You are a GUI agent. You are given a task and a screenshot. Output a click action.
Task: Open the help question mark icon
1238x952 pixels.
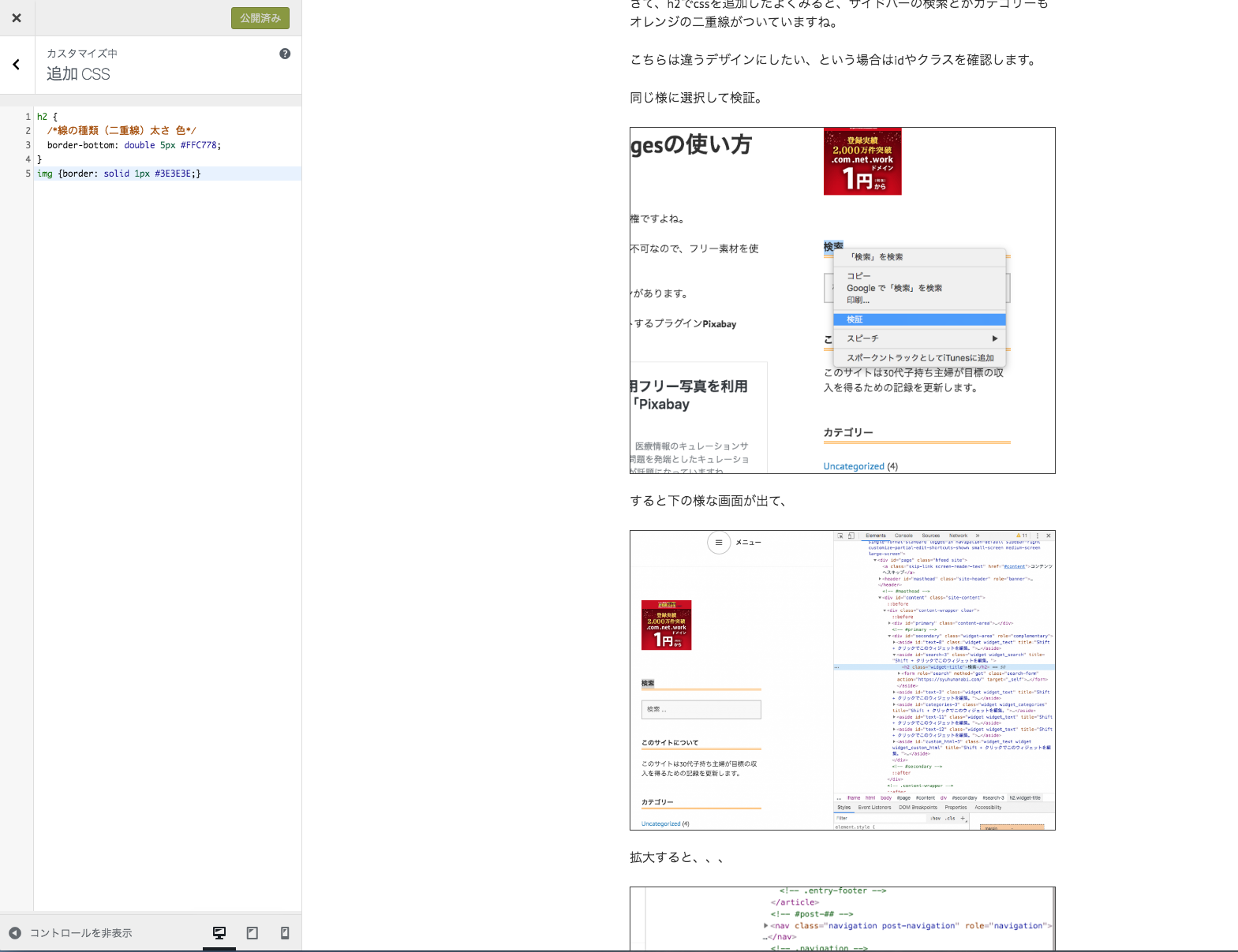(x=285, y=54)
